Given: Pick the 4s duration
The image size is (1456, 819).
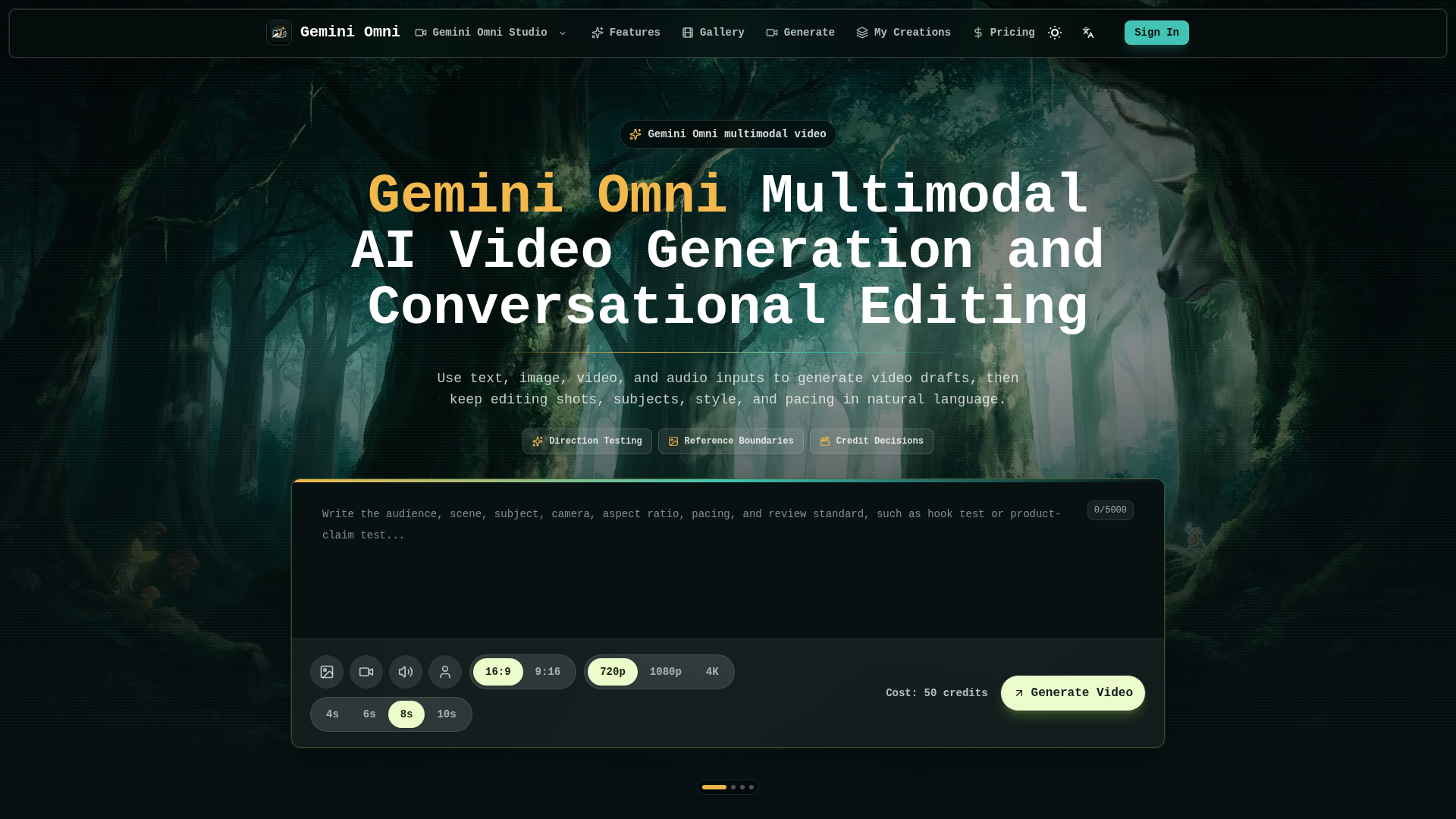Looking at the screenshot, I should pyautogui.click(x=332, y=714).
